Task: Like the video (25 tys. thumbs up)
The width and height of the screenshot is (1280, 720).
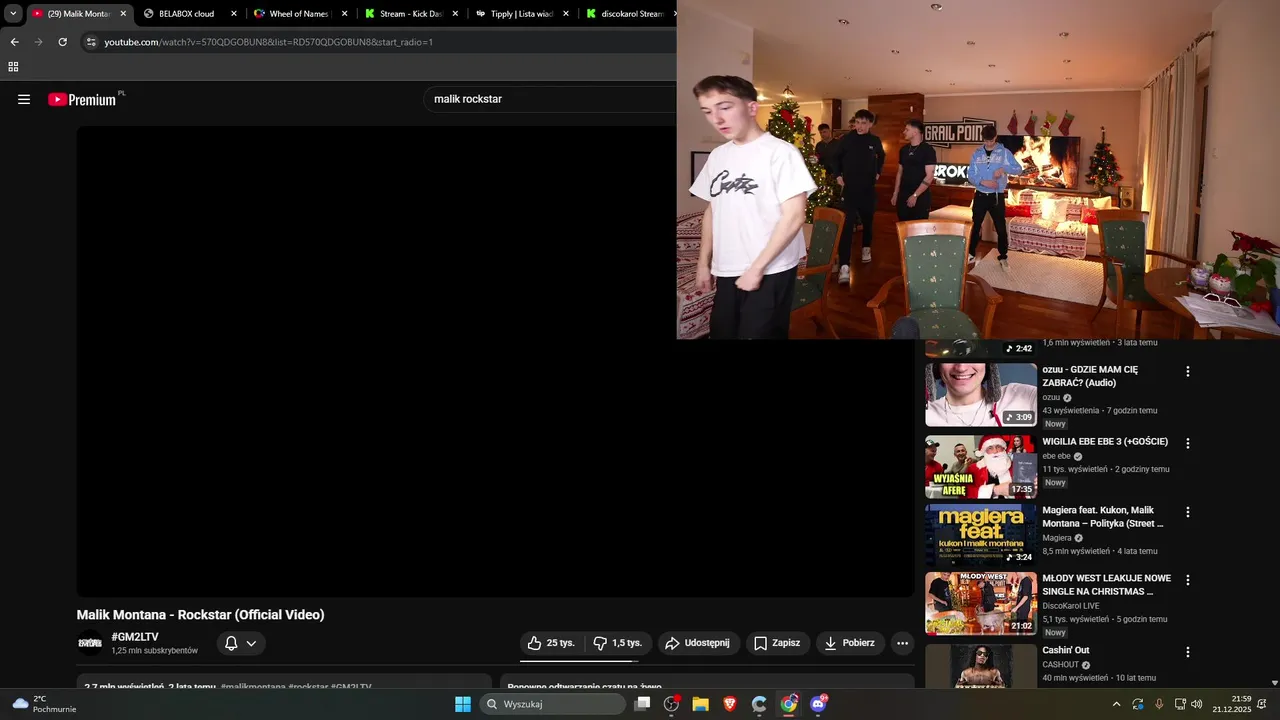Action: click(551, 643)
